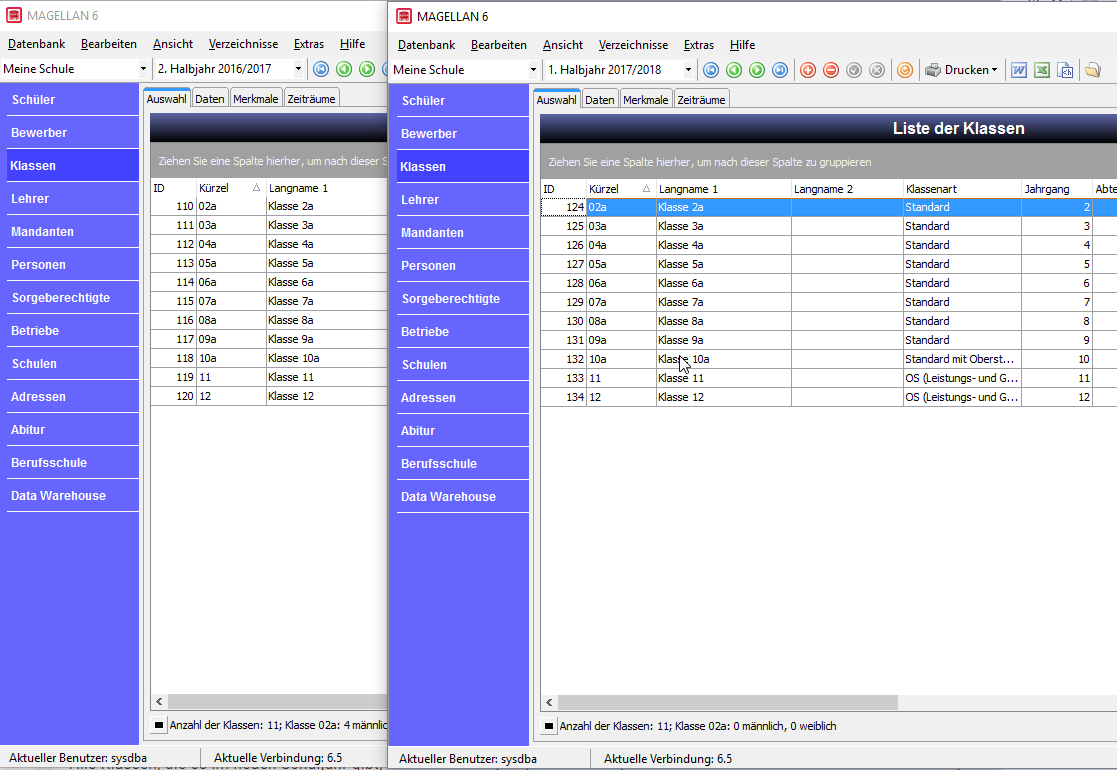Go to first record in right window
The height and width of the screenshot is (770, 1117).
point(711,70)
